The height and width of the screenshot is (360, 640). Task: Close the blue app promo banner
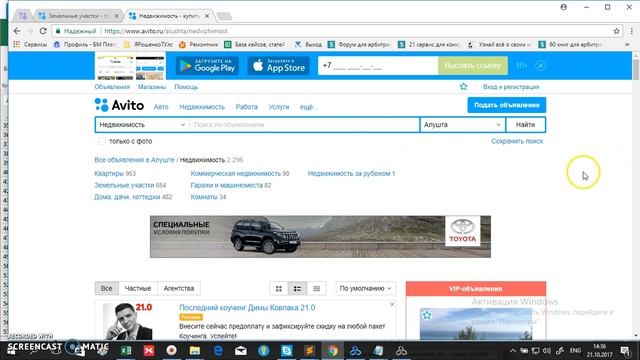tap(540, 65)
